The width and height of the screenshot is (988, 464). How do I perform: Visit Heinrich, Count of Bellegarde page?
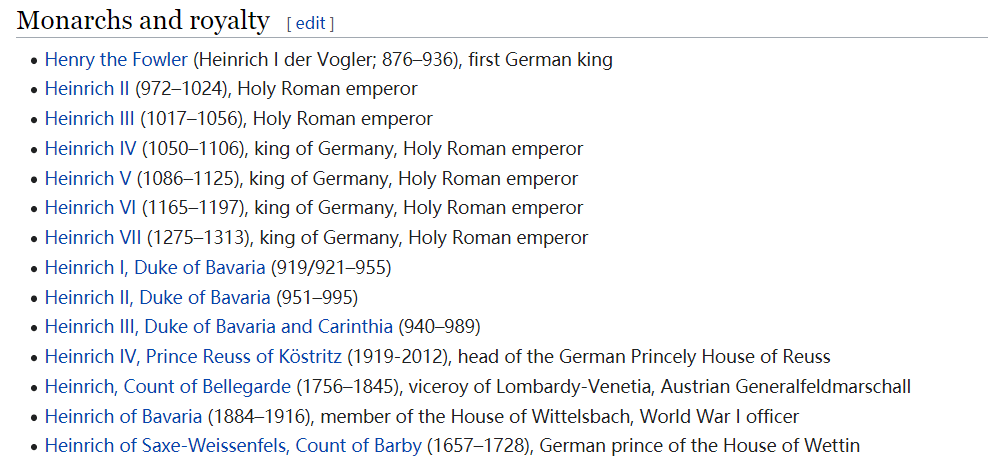point(168,386)
